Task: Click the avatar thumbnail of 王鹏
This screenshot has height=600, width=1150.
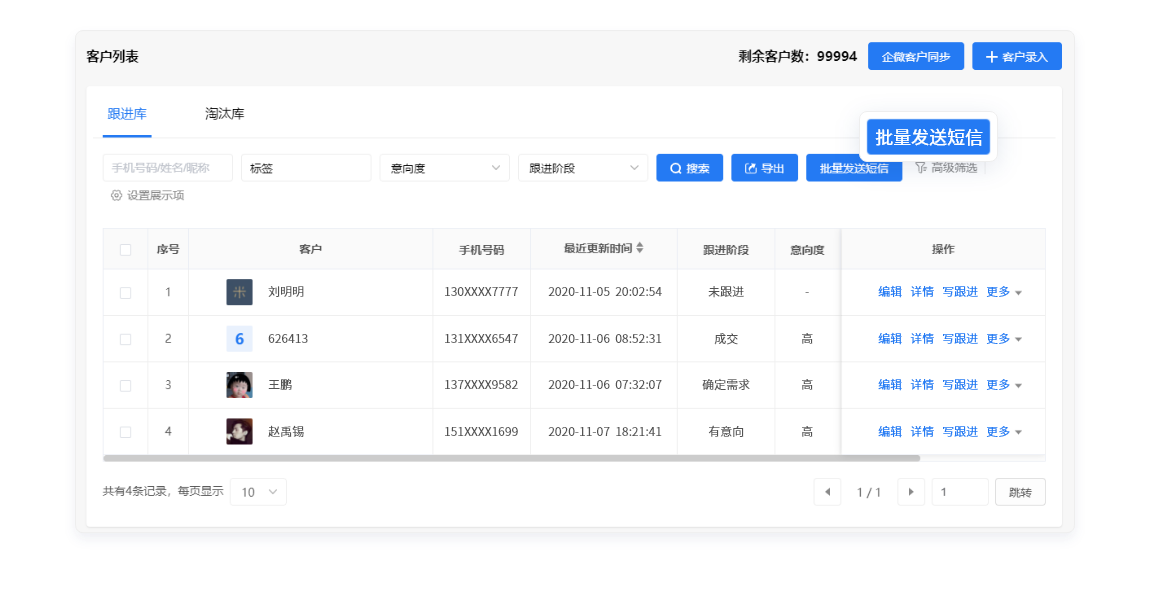Action: coord(239,385)
